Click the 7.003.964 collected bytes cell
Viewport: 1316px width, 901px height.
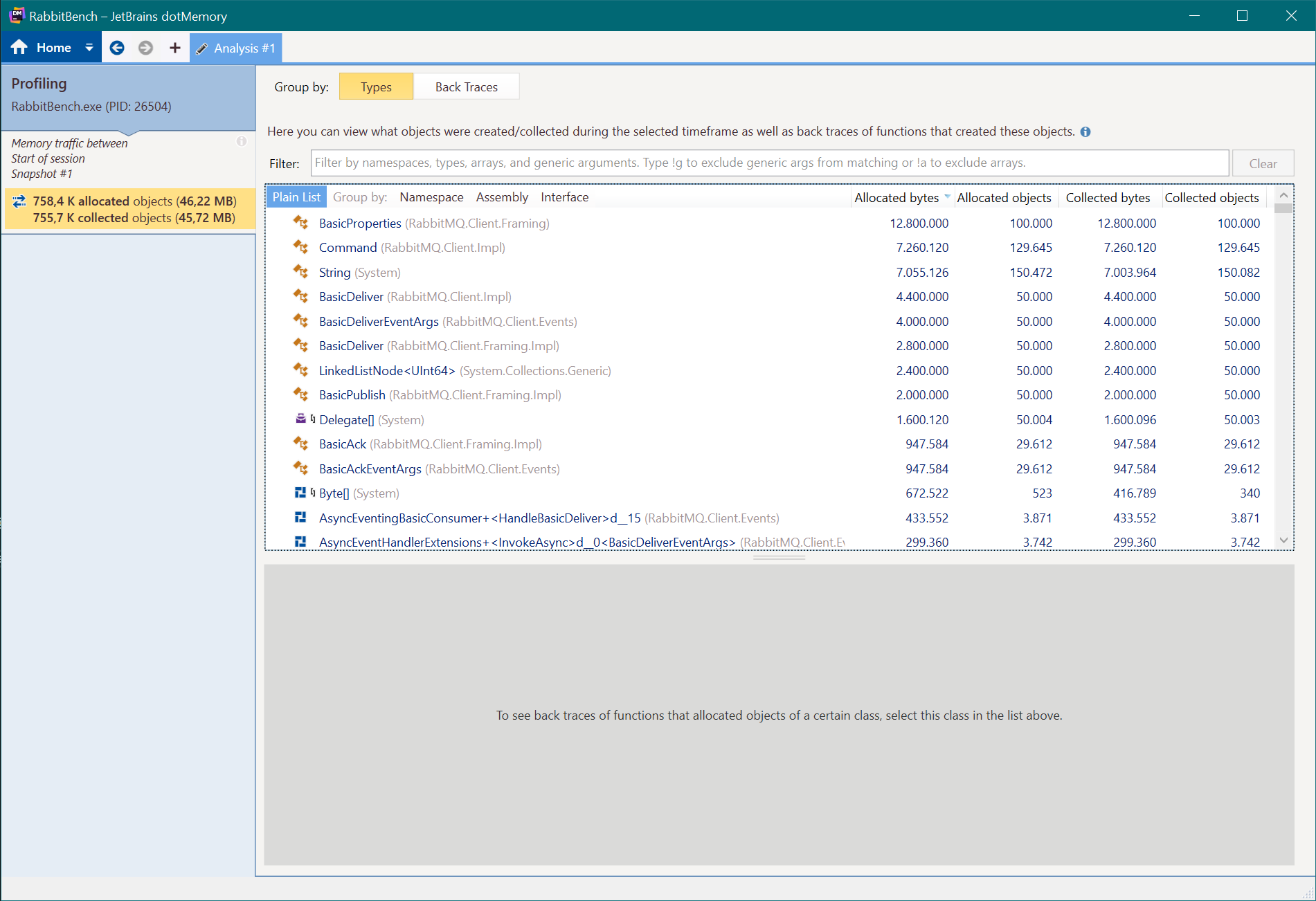tap(1130, 272)
